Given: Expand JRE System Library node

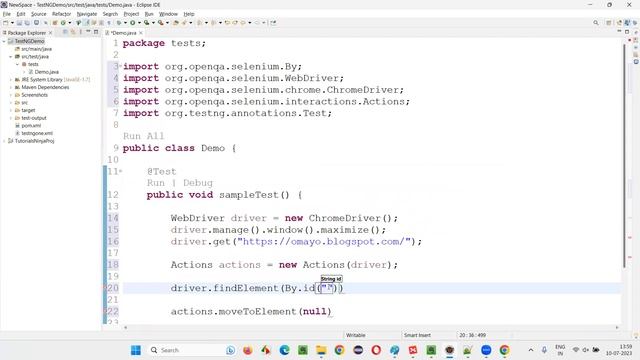Looking at the screenshot, I should pyautogui.click(x=11, y=80).
